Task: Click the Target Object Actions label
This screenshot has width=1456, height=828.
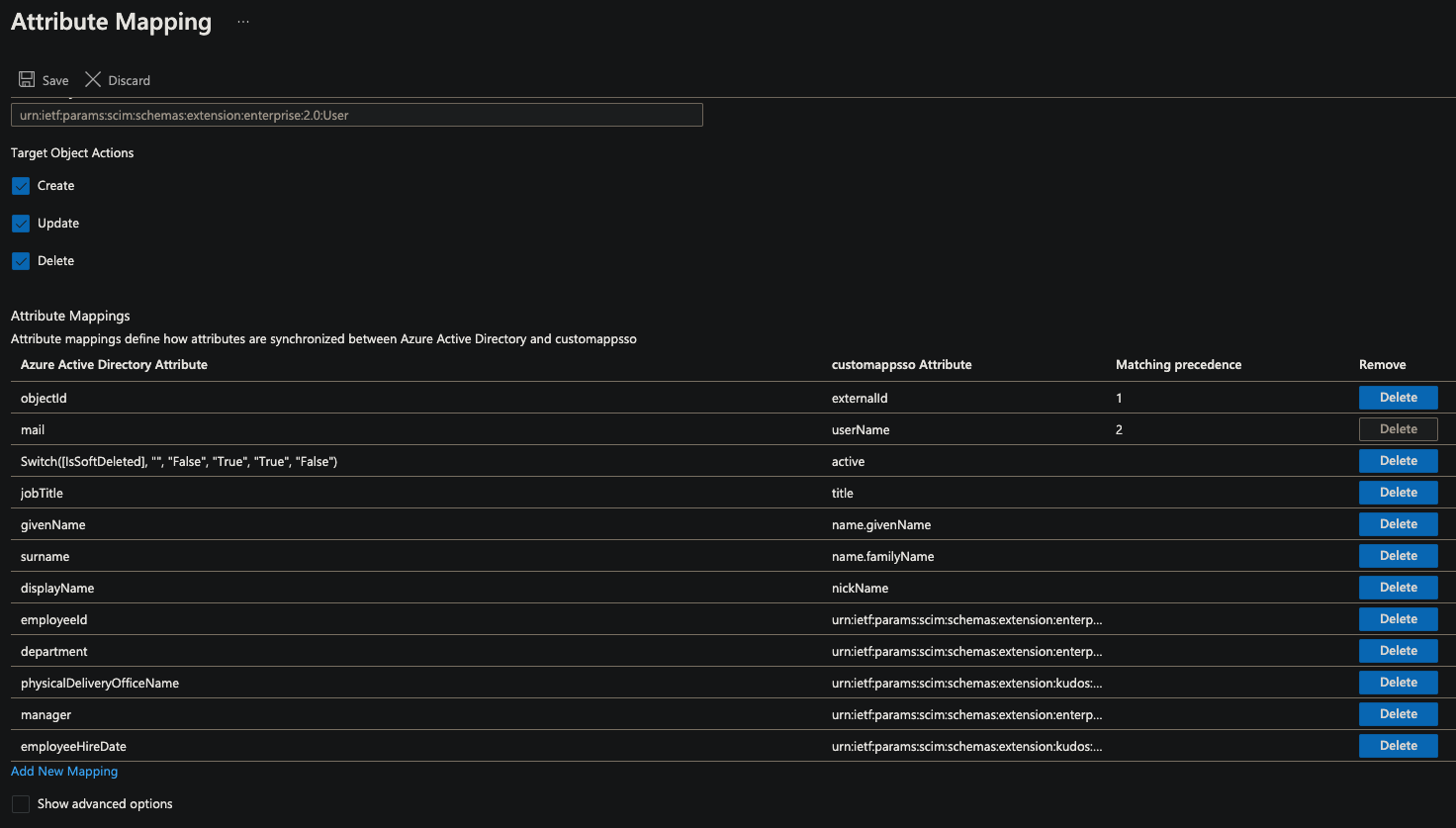Action: [72, 153]
